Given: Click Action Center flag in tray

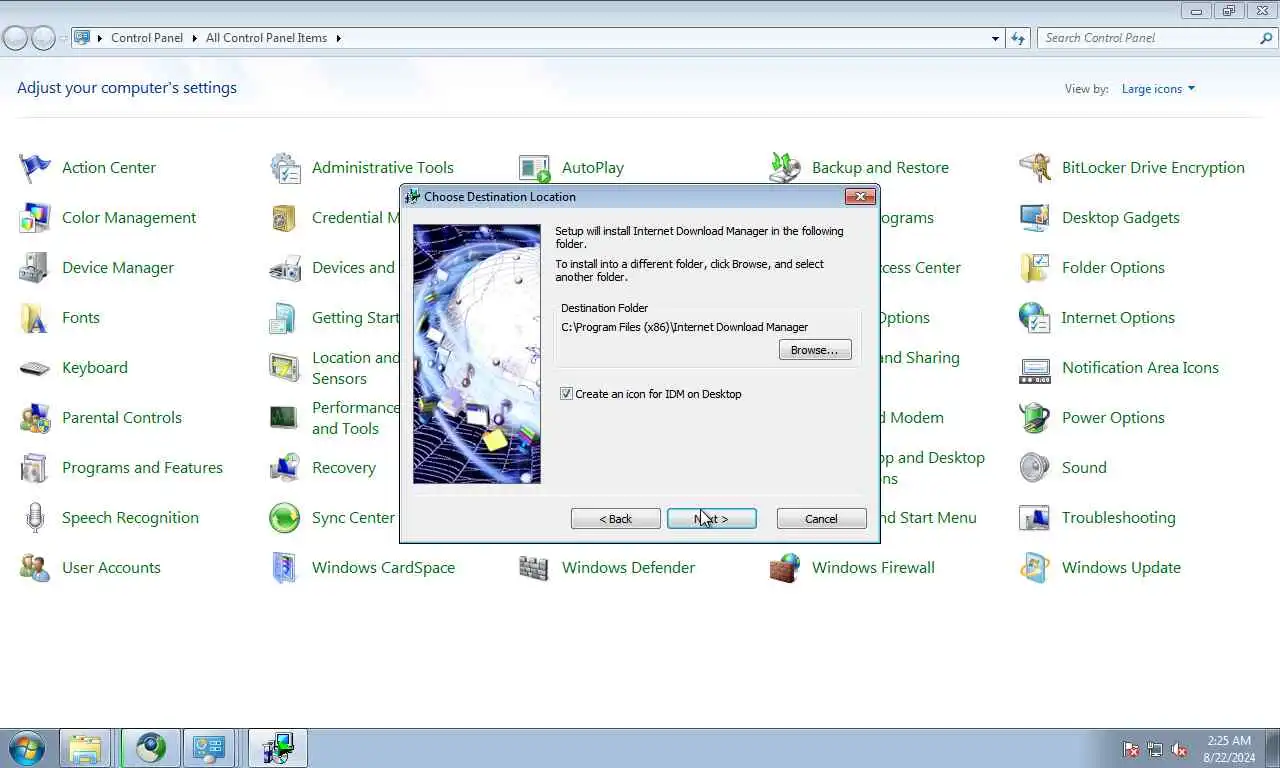Looking at the screenshot, I should click(x=1131, y=749).
